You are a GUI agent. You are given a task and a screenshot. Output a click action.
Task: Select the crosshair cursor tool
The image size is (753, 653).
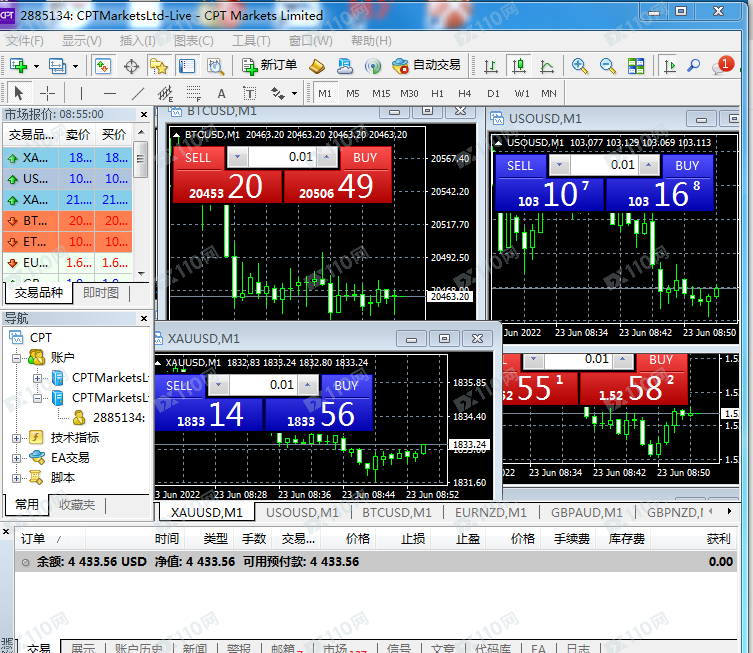point(48,93)
